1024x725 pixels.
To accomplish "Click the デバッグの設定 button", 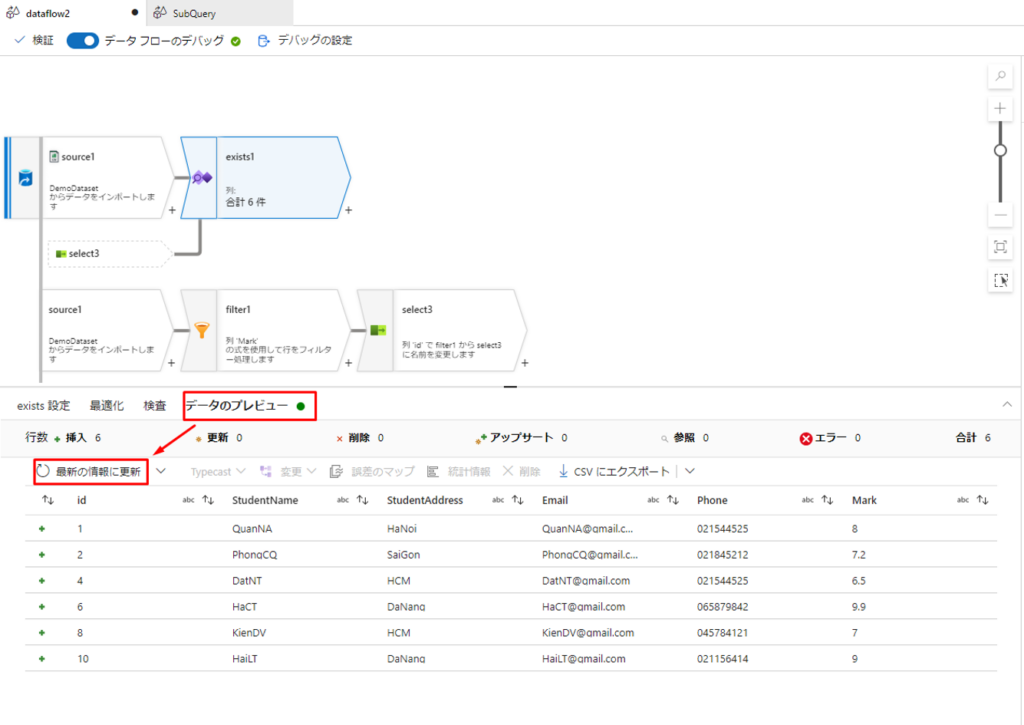I will coord(305,41).
